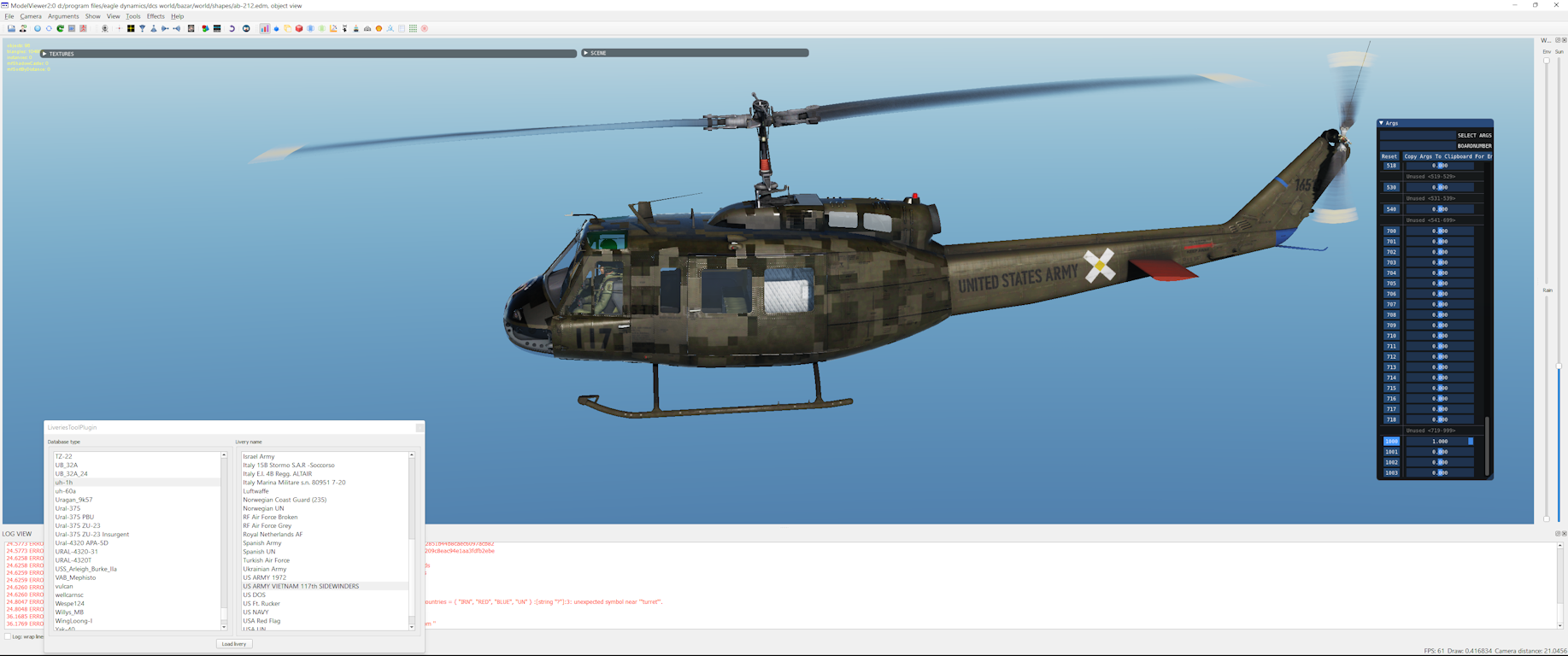Click the BOARDNUMBER input field
This screenshot has width=1568, height=656.
click(x=1418, y=145)
